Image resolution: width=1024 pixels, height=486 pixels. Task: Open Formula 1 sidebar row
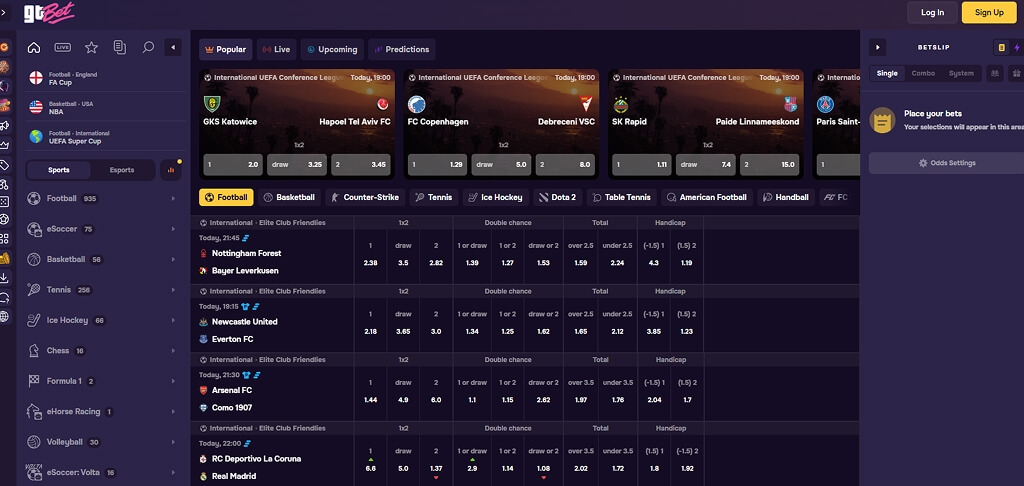tap(104, 381)
